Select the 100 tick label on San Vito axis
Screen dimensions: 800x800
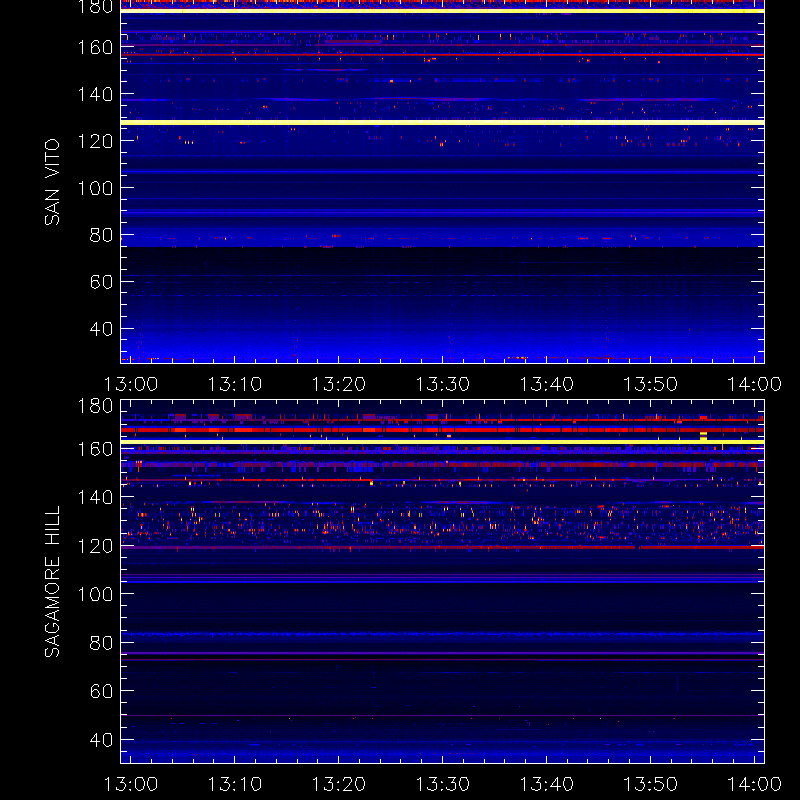click(95, 188)
